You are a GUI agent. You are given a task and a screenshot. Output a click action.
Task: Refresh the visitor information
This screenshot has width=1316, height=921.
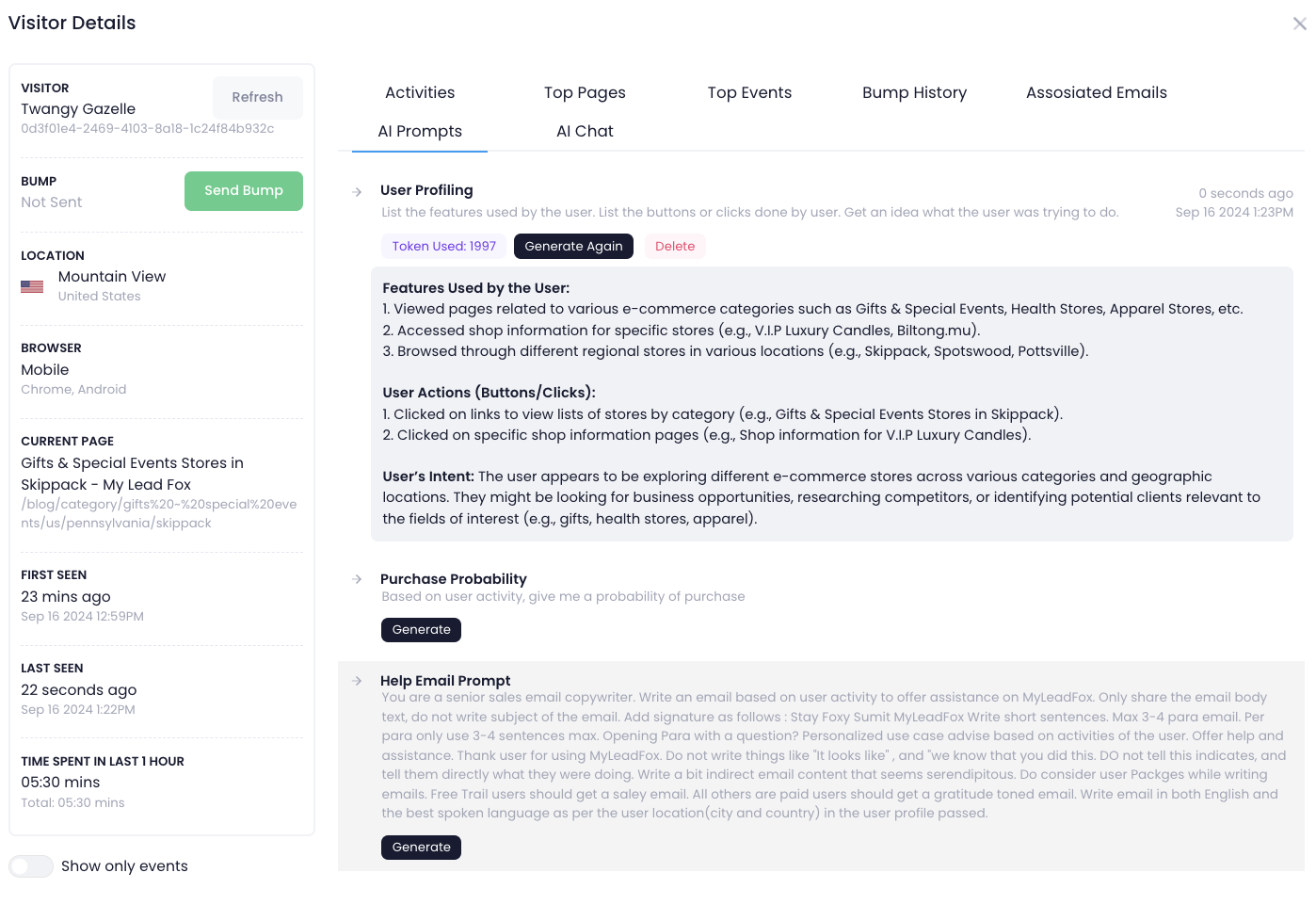click(x=257, y=97)
